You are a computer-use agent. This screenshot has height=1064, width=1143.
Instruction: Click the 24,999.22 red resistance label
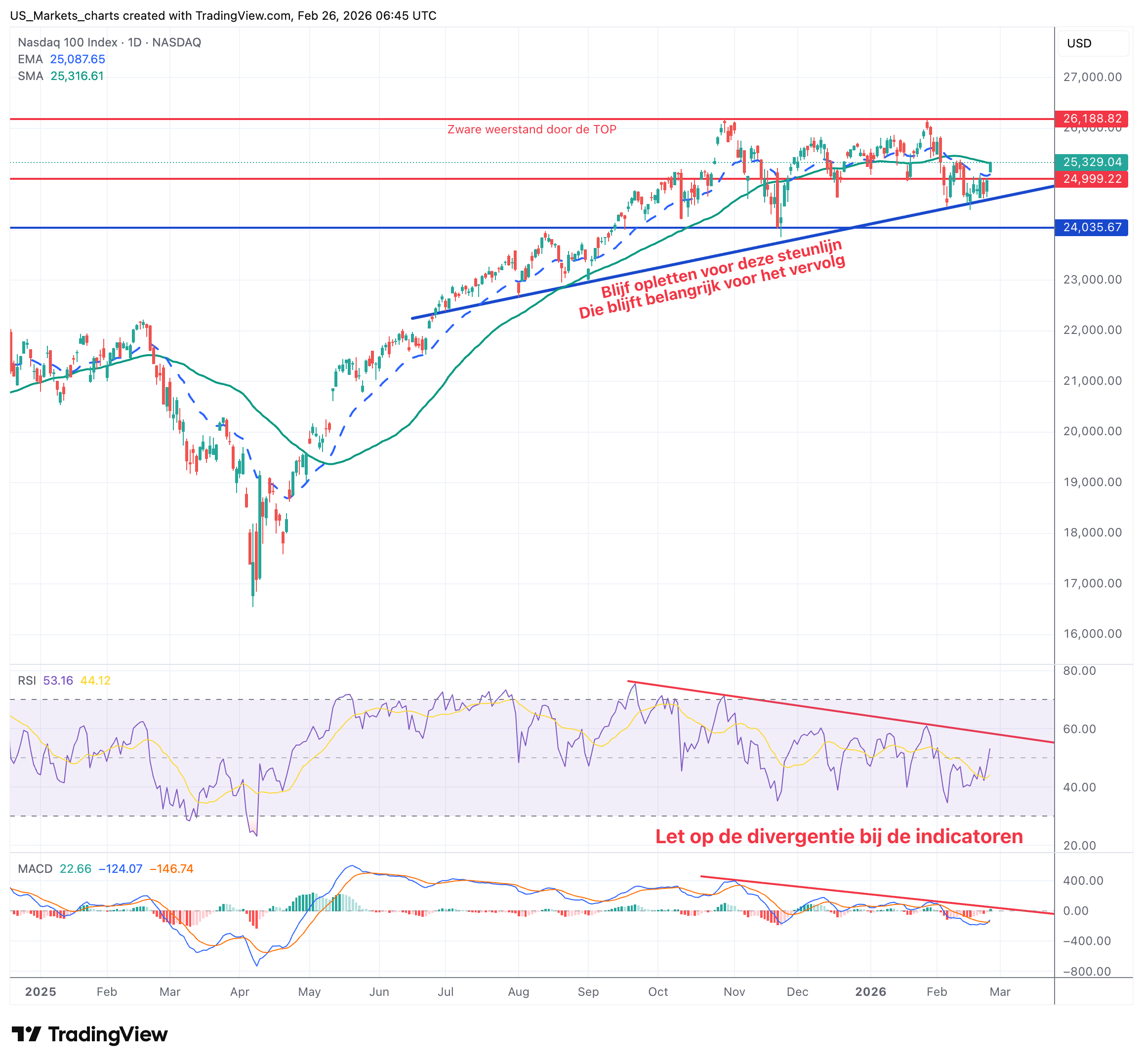[x=1092, y=179]
